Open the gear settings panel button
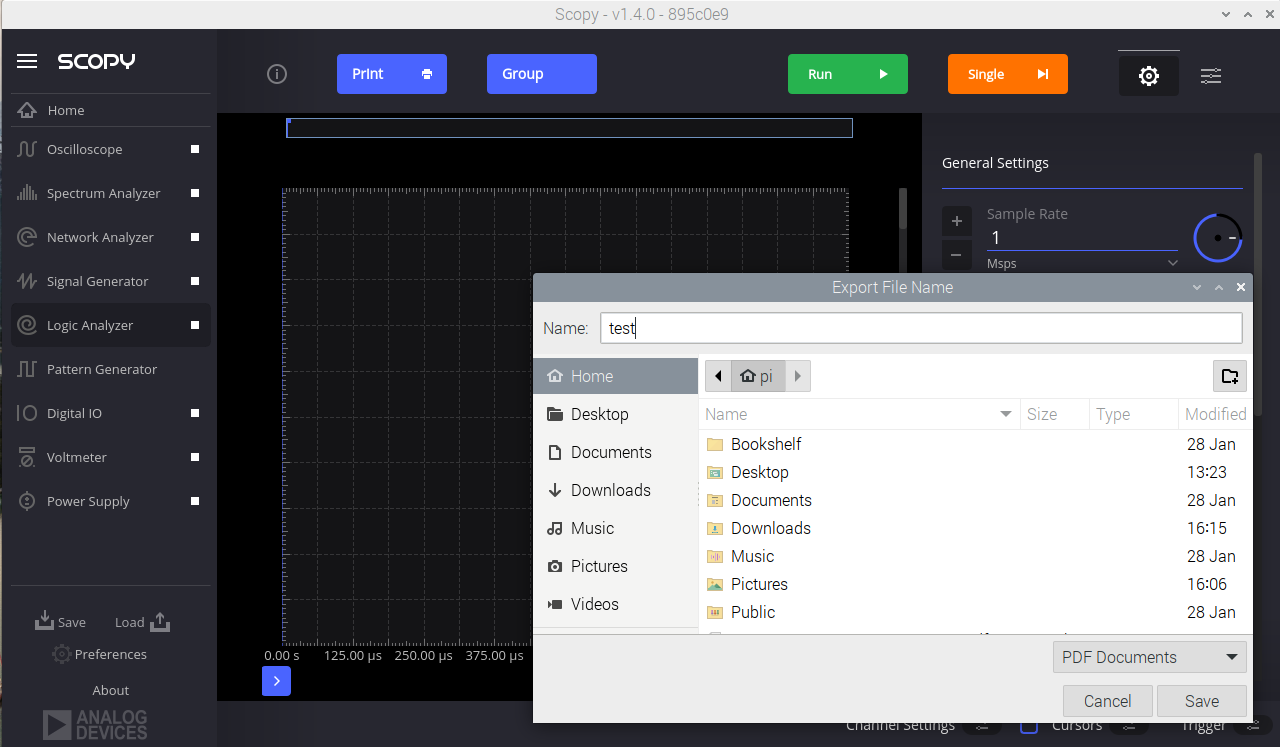The image size is (1280, 747). (x=1149, y=75)
